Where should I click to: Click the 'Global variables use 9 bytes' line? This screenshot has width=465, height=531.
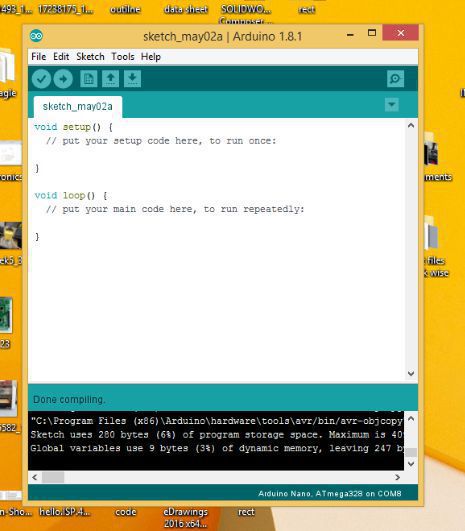coord(217,448)
